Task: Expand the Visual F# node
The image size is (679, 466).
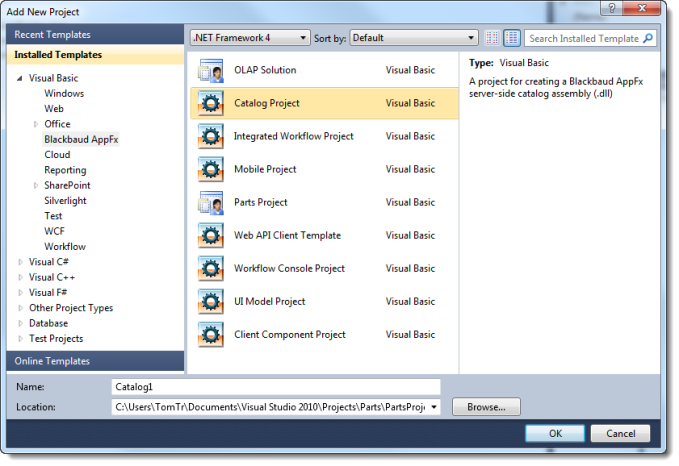Action: [20, 293]
